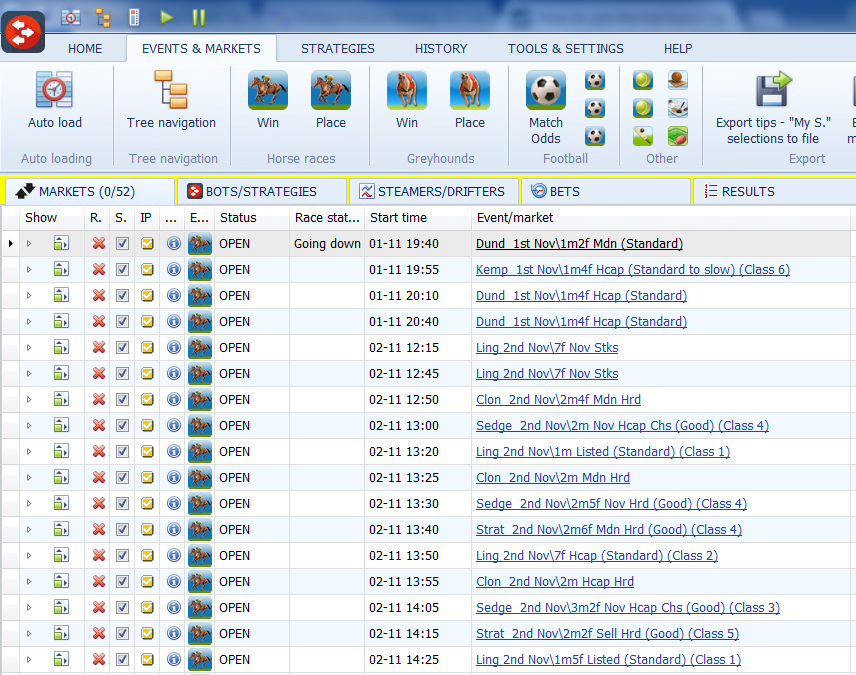
Task: Click the Show icon on the 20:10 Dund row
Action: tap(61, 295)
